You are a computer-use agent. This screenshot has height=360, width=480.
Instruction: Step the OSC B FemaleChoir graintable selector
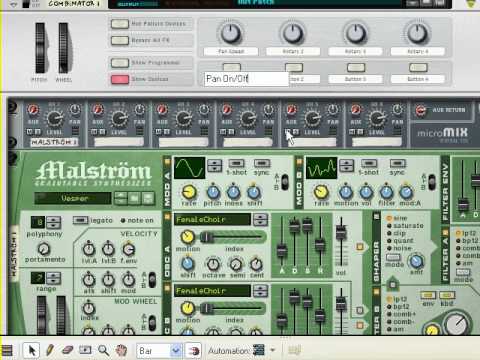(x=260, y=291)
